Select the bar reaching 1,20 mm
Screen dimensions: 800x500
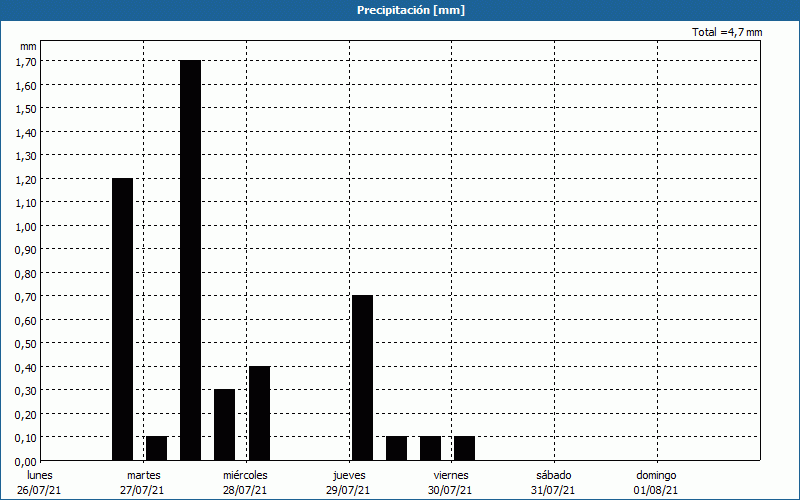(x=122, y=319)
